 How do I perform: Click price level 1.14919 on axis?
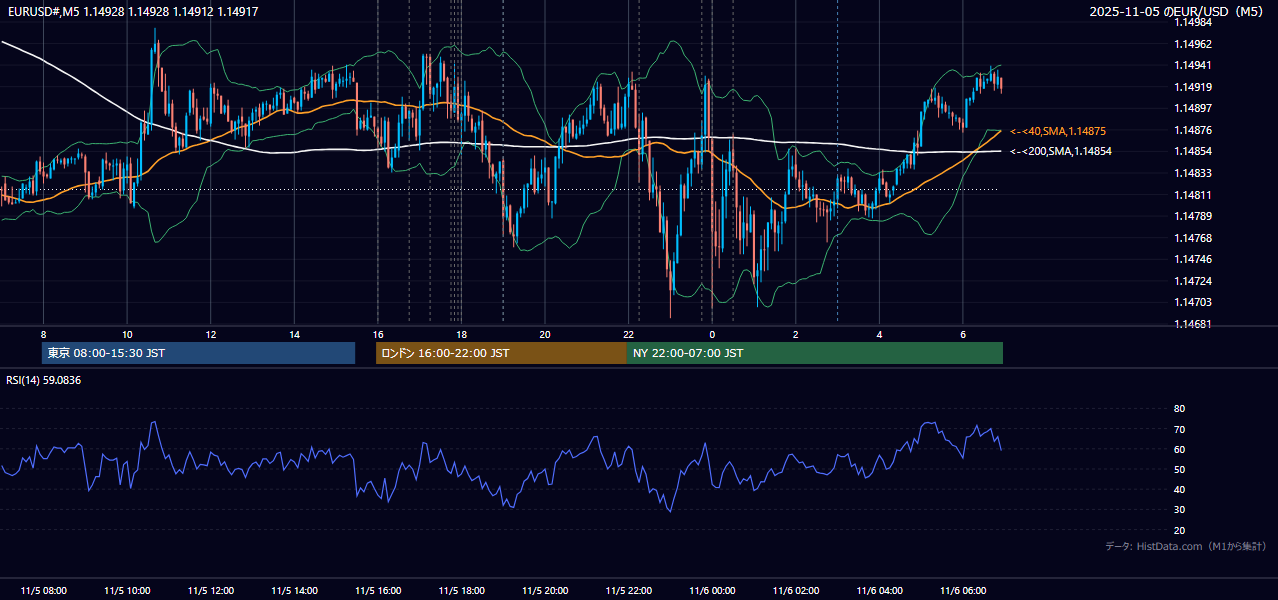point(1193,87)
